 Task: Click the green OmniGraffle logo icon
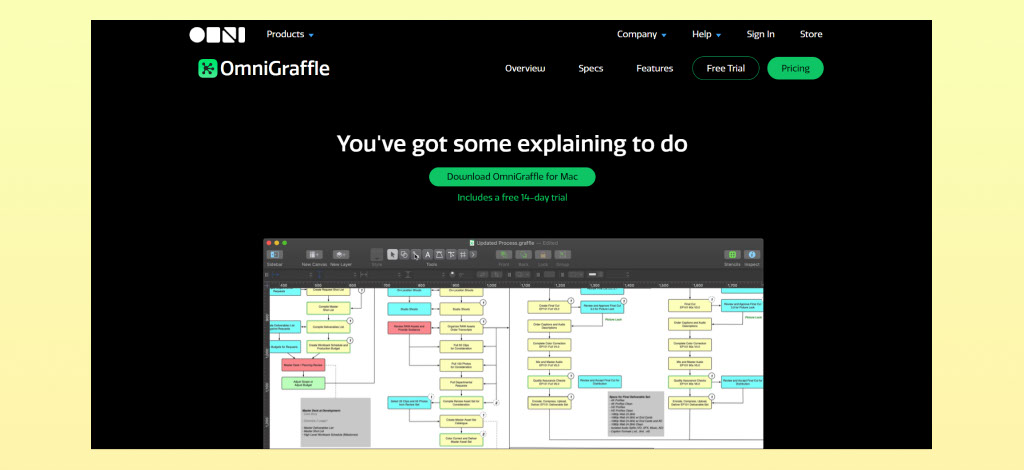(x=208, y=69)
